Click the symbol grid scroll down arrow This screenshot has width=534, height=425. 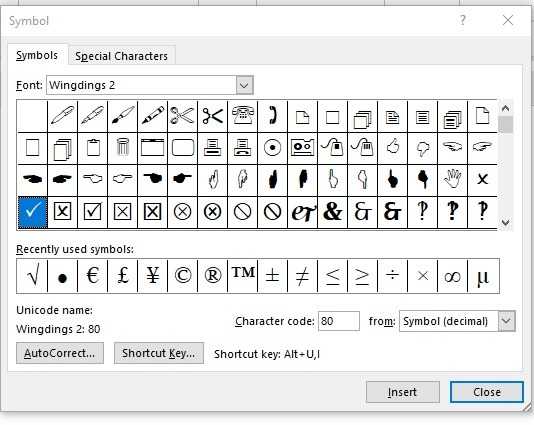tap(505, 223)
